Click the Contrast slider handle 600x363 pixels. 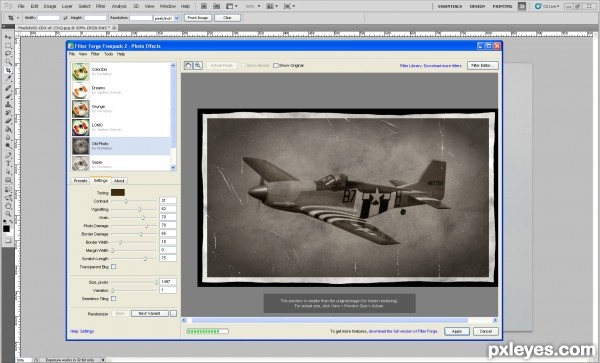point(126,201)
